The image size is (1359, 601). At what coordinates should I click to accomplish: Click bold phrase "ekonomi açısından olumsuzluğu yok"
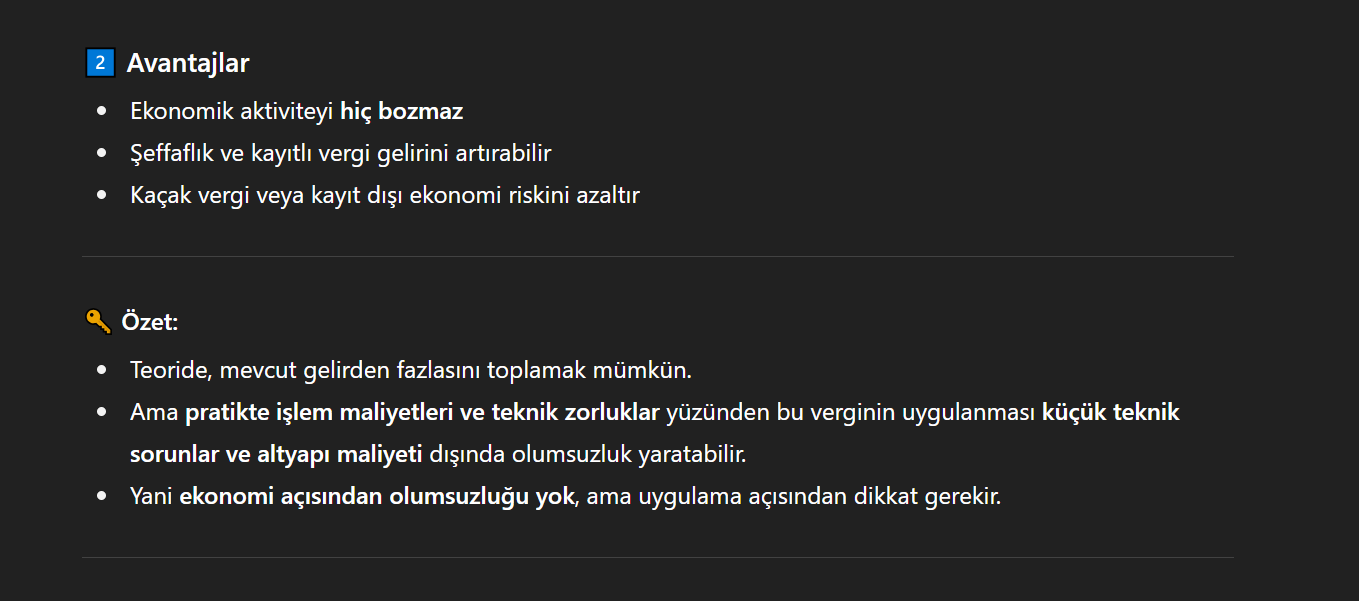(x=377, y=496)
